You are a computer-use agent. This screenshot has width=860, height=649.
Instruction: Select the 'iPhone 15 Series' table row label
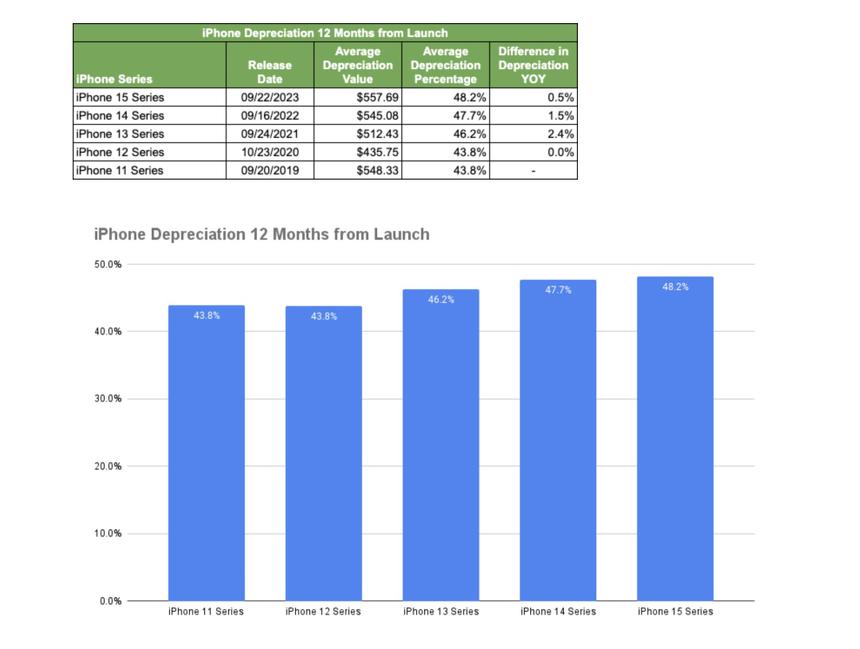[120, 98]
